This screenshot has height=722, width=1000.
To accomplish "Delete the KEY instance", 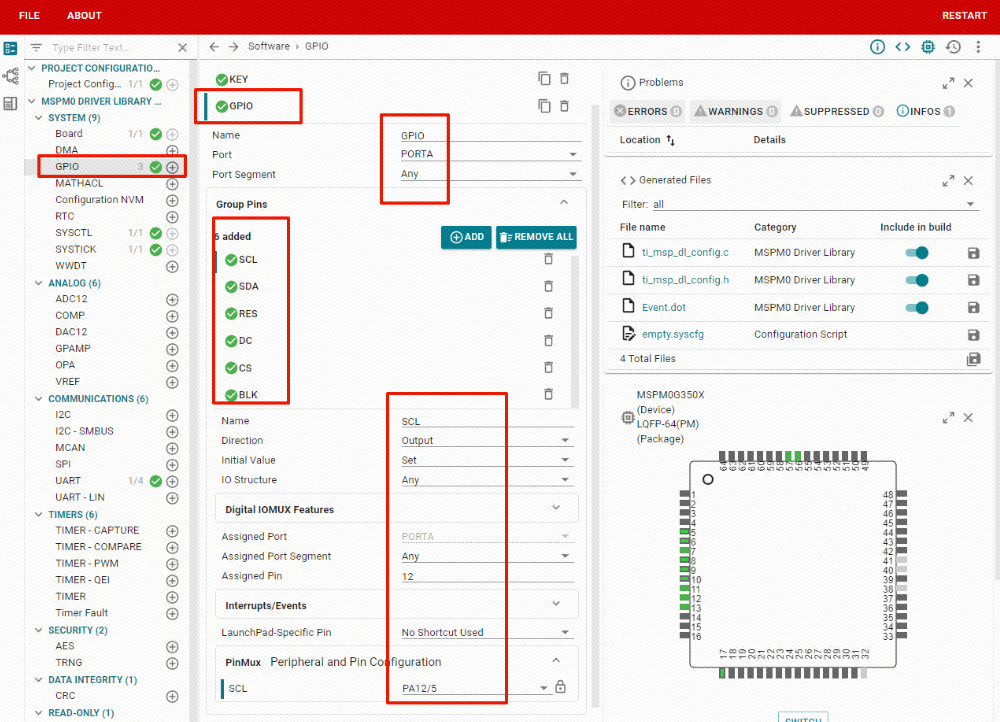I will pos(564,78).
